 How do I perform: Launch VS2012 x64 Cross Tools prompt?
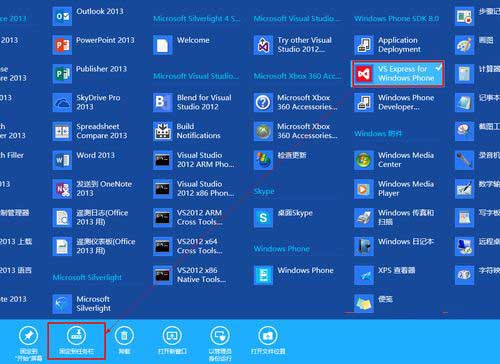(x=188, y=246)
